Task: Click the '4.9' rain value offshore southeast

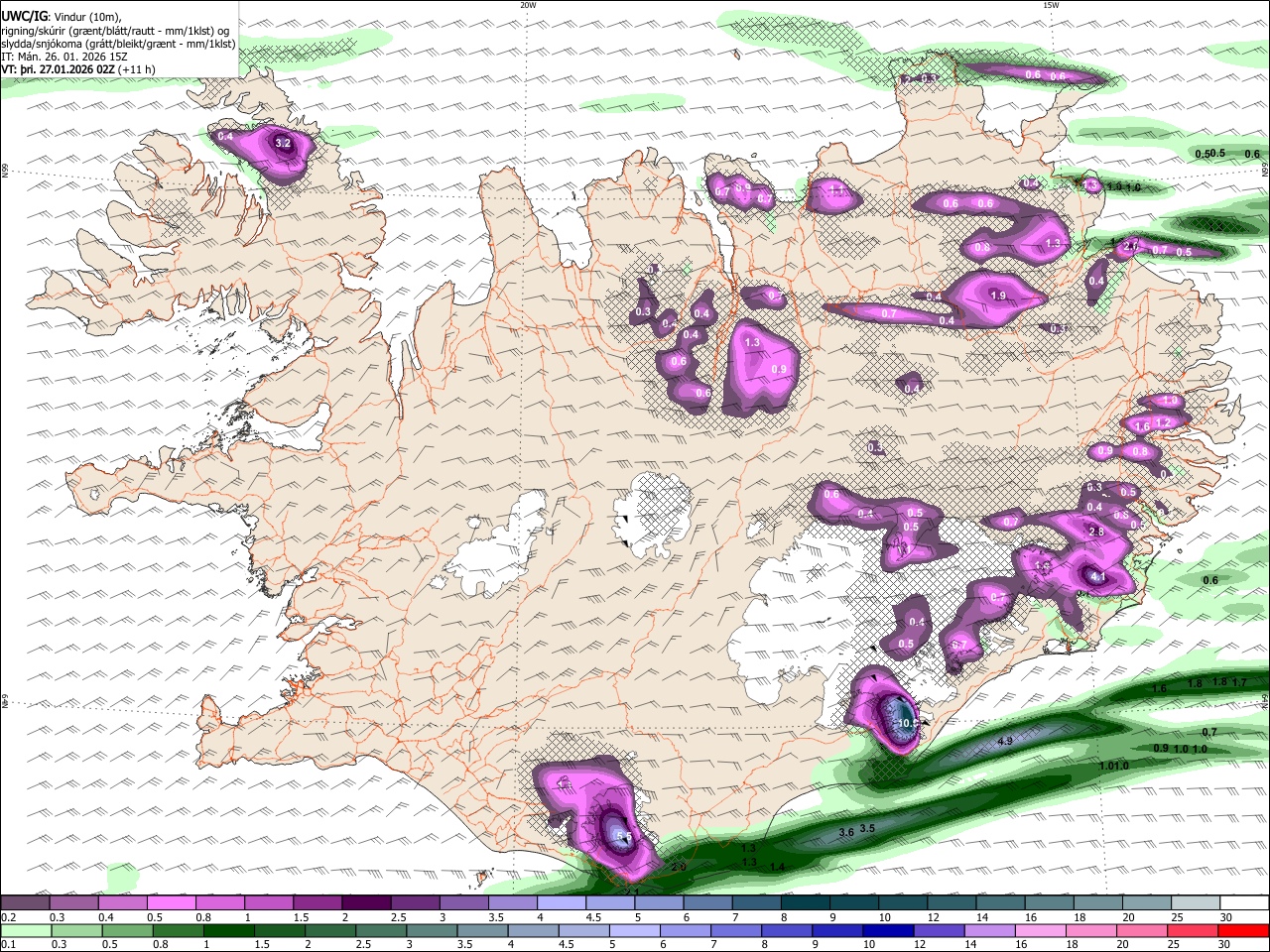Action: (1004, 741)
